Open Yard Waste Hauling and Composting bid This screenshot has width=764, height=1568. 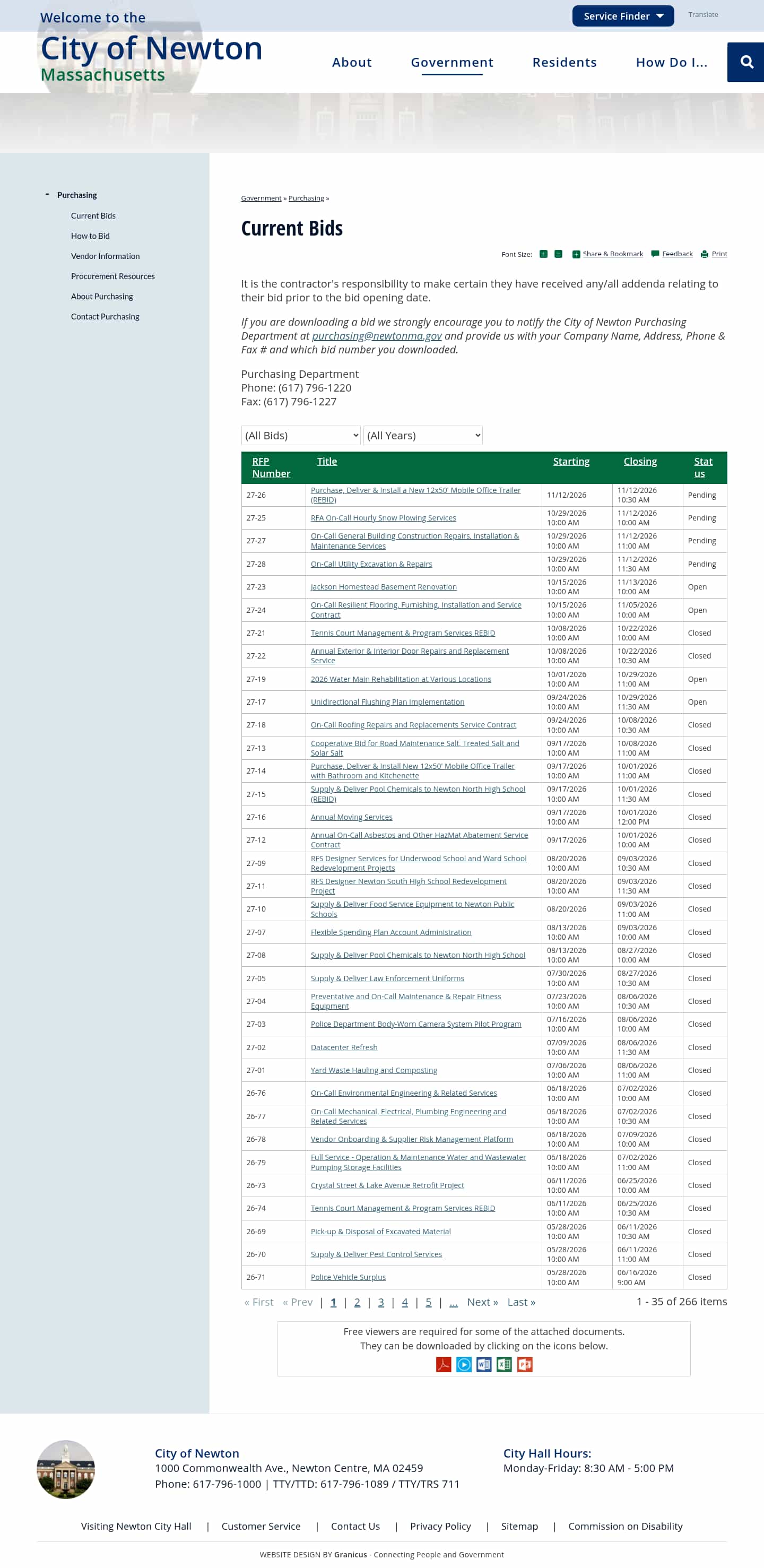click(x=374, y=1070)
